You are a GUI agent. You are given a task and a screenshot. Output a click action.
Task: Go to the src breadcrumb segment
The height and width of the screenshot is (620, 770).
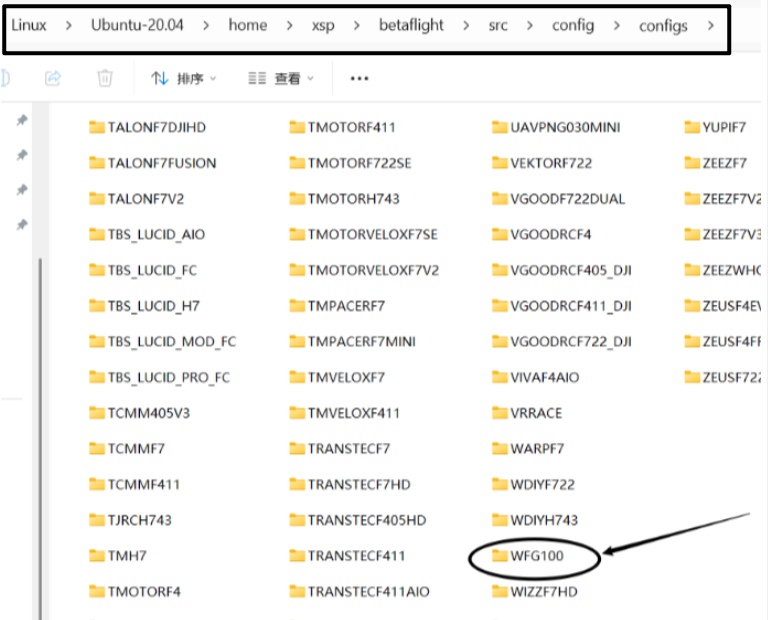coord(498,25)
